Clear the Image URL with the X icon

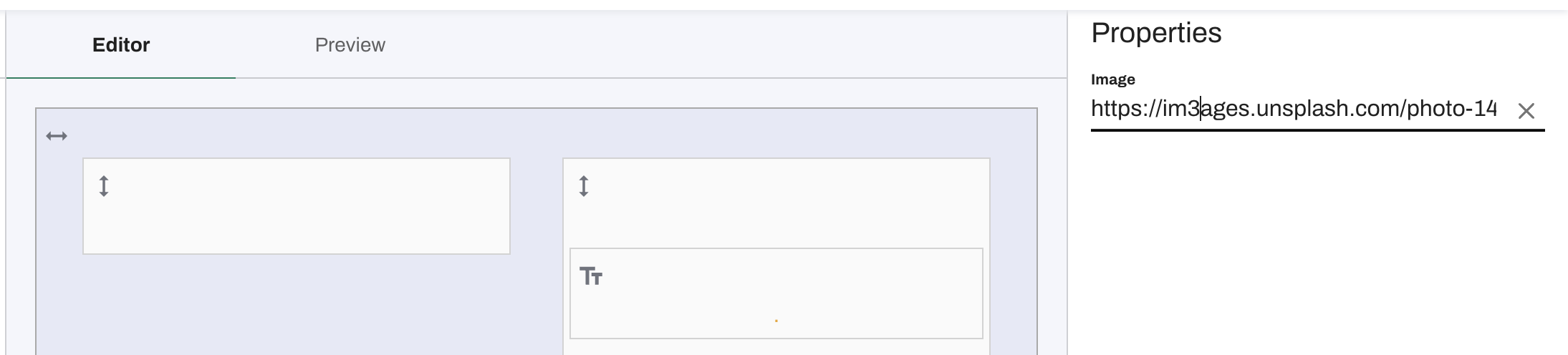(x=1526, y=111)
